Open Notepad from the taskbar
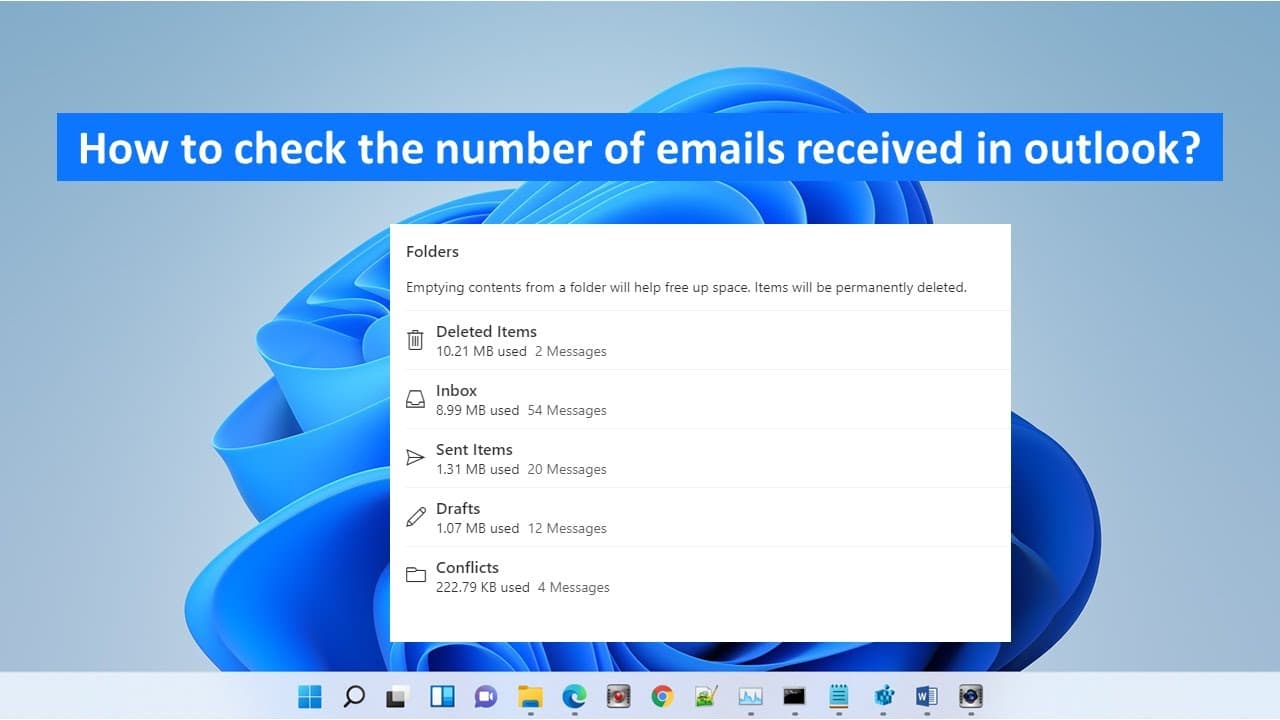Viewport: 1280px width, 720px height. (x=839, y=696)
